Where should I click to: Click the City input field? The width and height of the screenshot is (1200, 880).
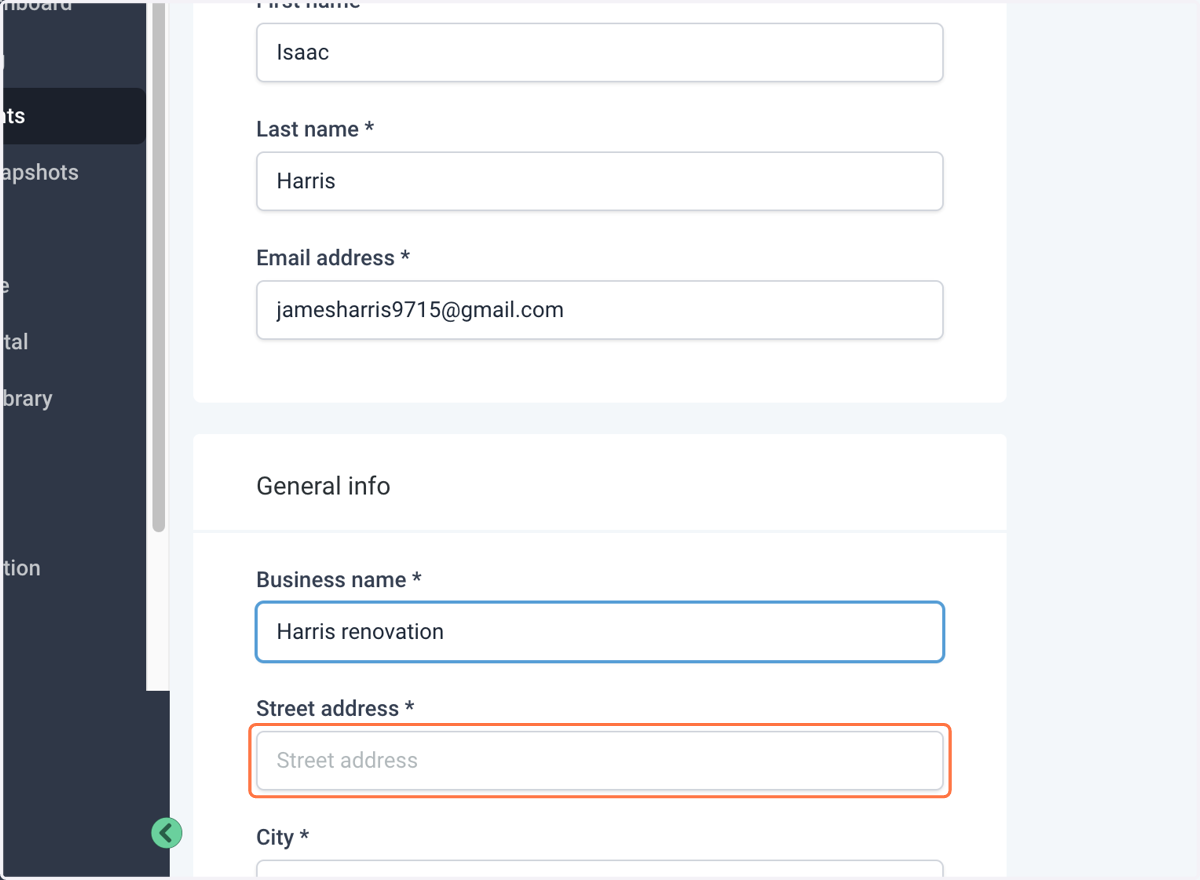600,869
